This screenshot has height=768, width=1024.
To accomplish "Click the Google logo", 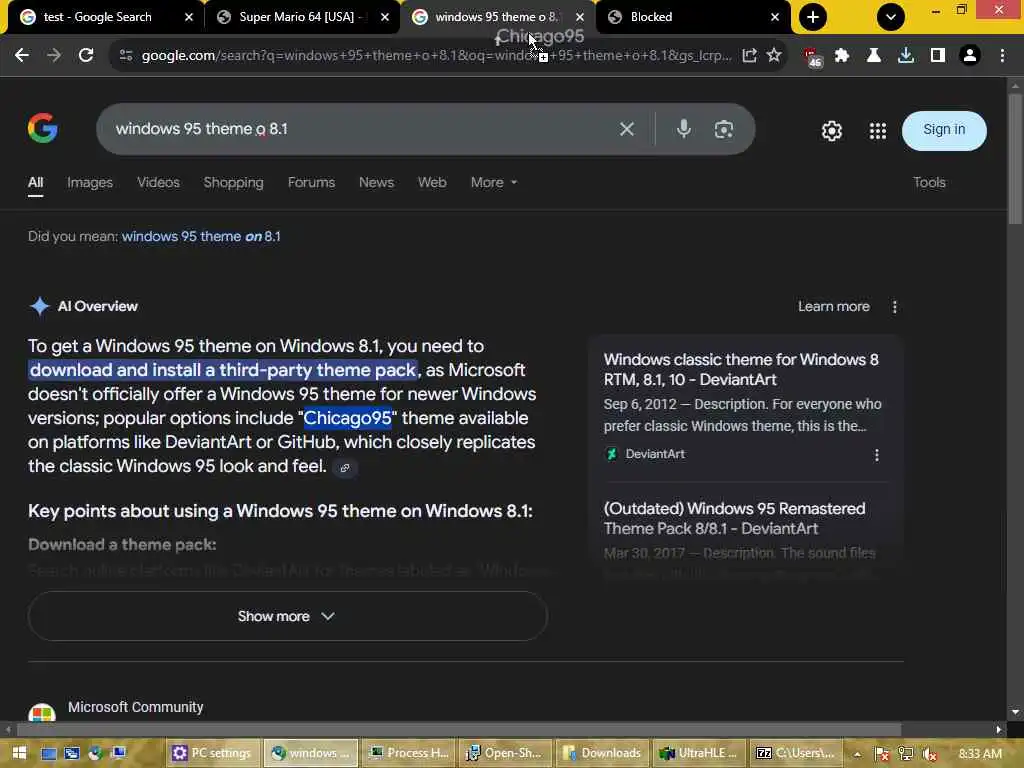I will pyautogui.click(x=42, y=129).
